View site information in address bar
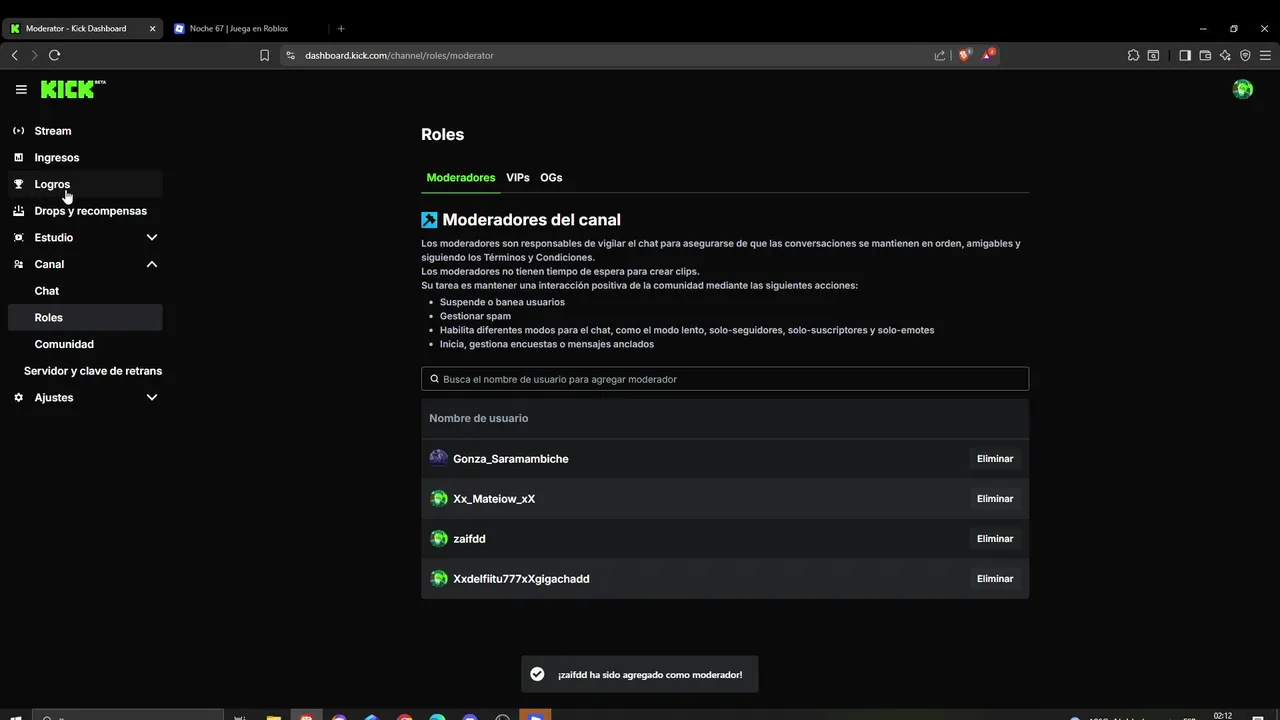Screen dimensions: 1280x720 coord(291,55)
